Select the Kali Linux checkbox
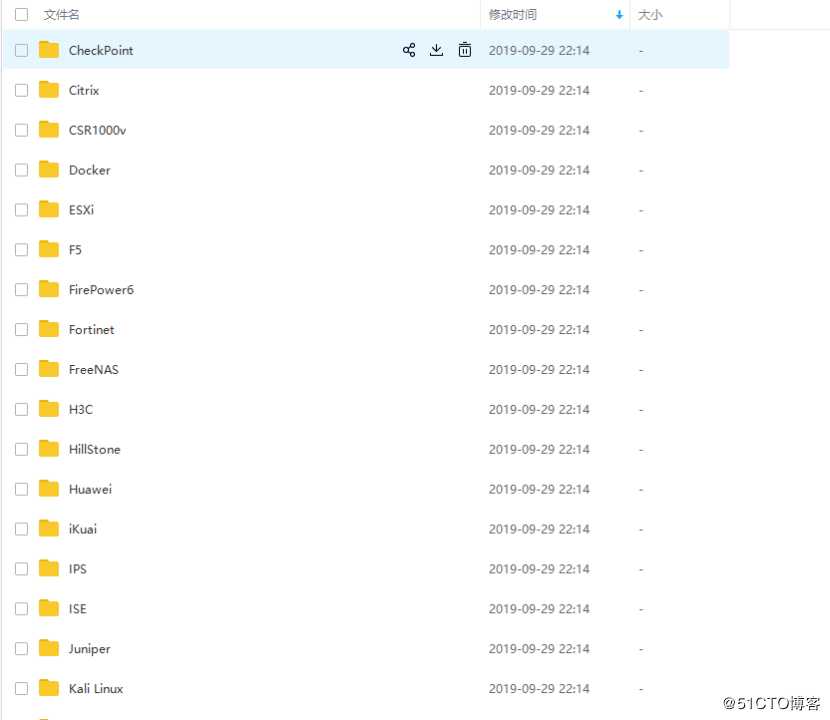The height and width of the screenshot is (720, 830). pos(22,688)
